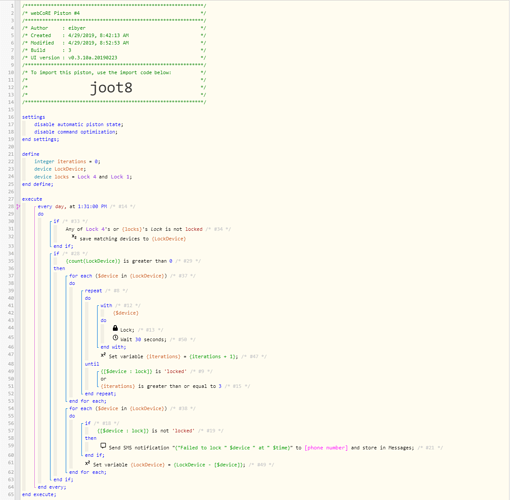
Task: Click the repeat loop statement header
Action: tap(93, 291)
